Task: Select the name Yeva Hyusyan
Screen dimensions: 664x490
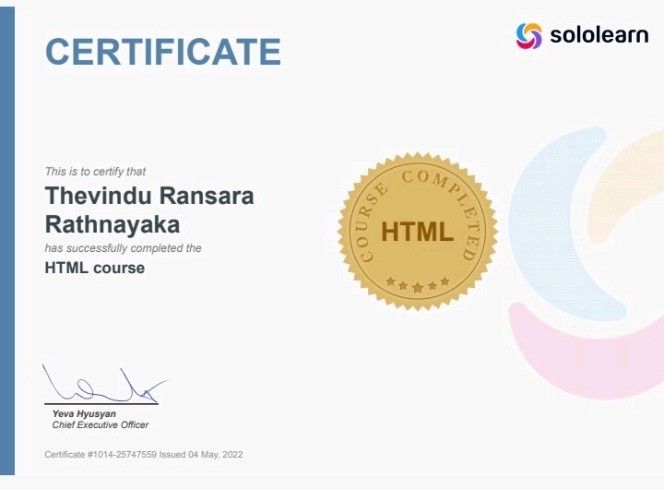Action: 83,414
